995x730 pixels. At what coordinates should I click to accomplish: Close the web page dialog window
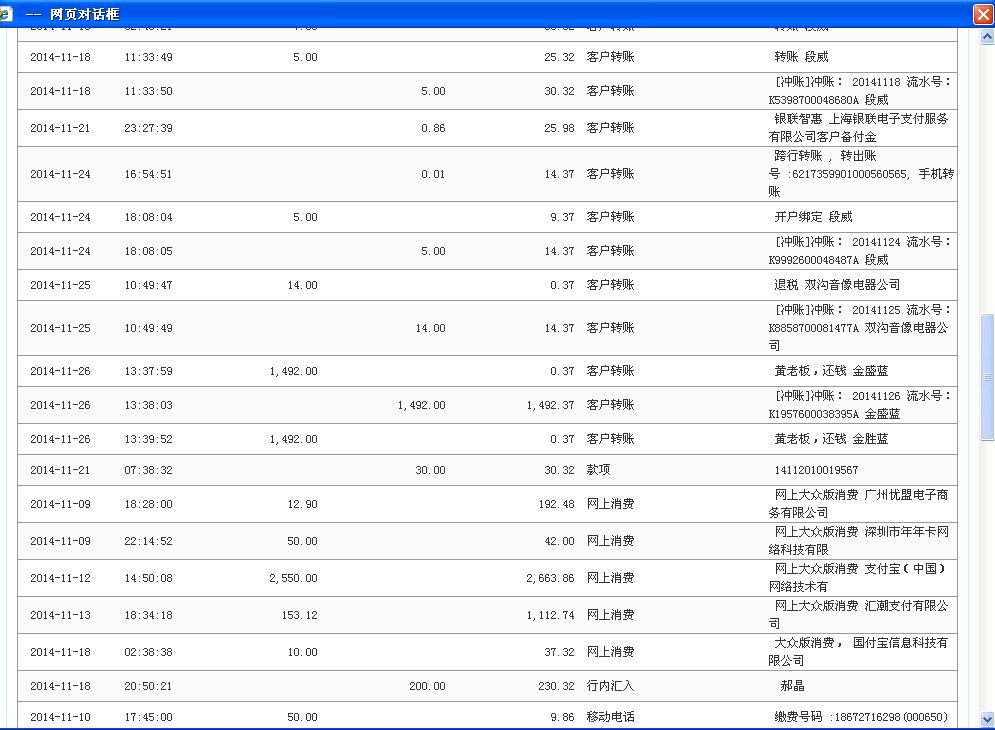point(982,14)
